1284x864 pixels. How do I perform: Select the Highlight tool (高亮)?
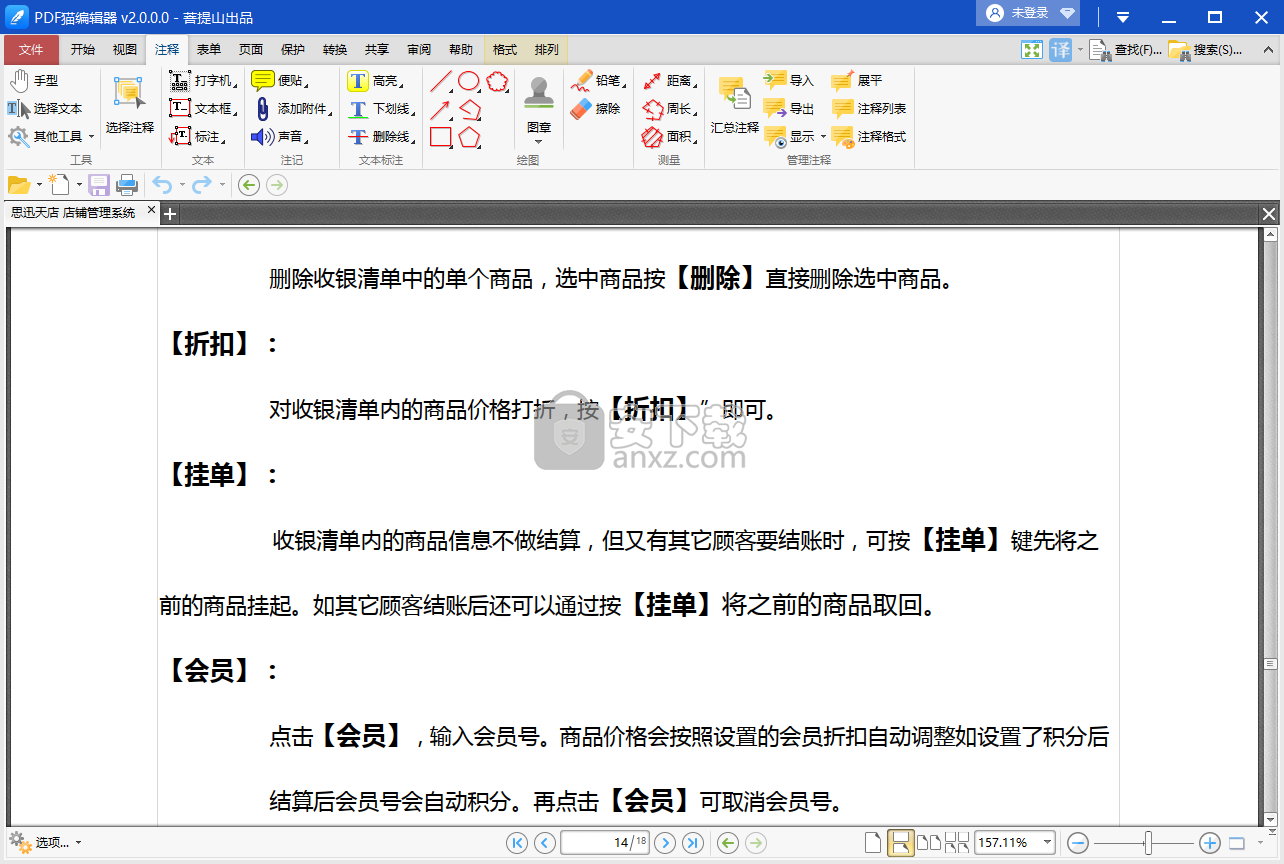click(x=375, y=80)
